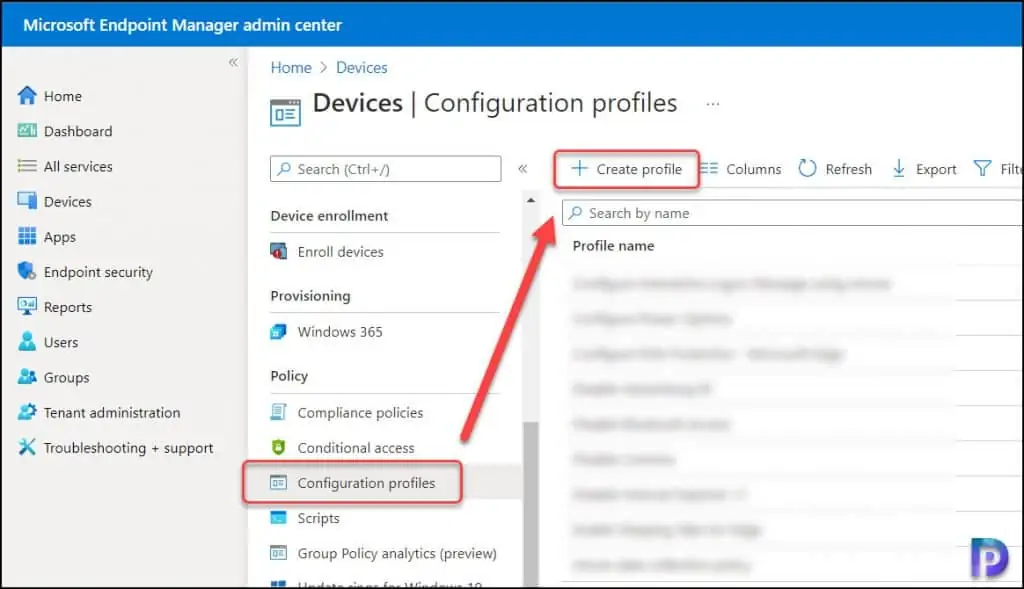Open Troubleshooting + support page
Image resolution: width=1024 pixels, height=589 pixels.
128,448
